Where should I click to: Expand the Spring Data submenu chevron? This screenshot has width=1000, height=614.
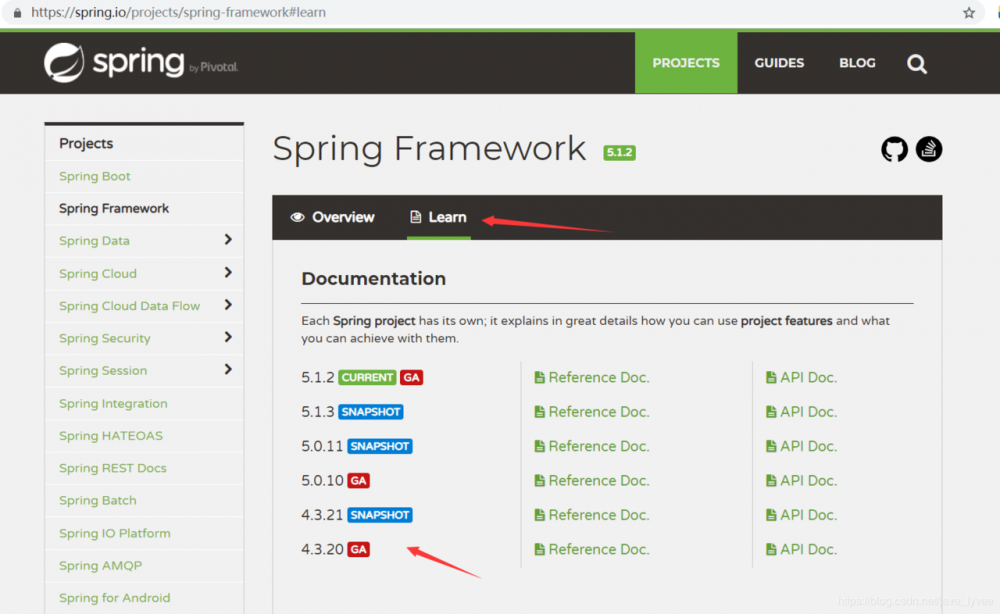click(x=228, y=240)
